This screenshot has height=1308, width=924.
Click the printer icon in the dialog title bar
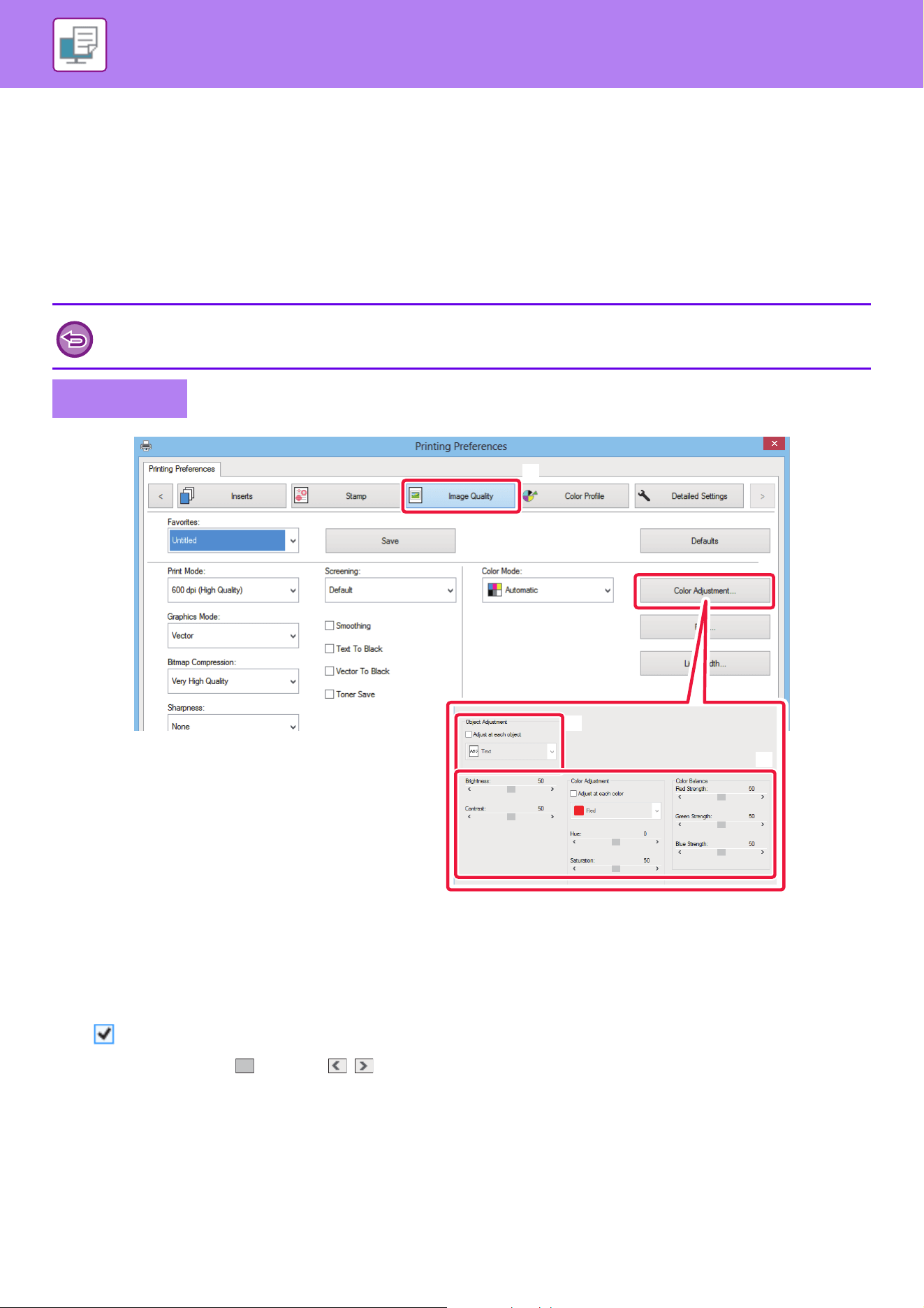tap(146, 446)
